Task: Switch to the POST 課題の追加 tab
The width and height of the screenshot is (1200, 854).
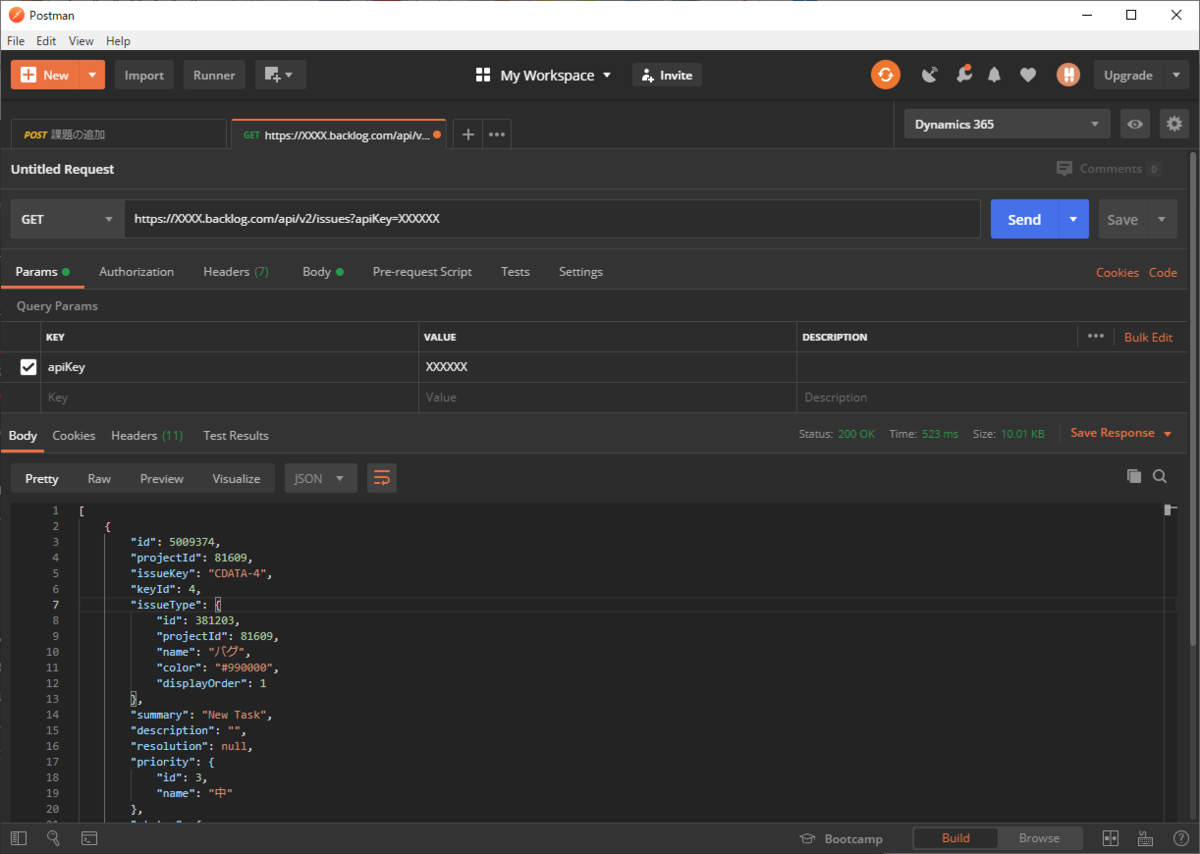Action: 119,134
